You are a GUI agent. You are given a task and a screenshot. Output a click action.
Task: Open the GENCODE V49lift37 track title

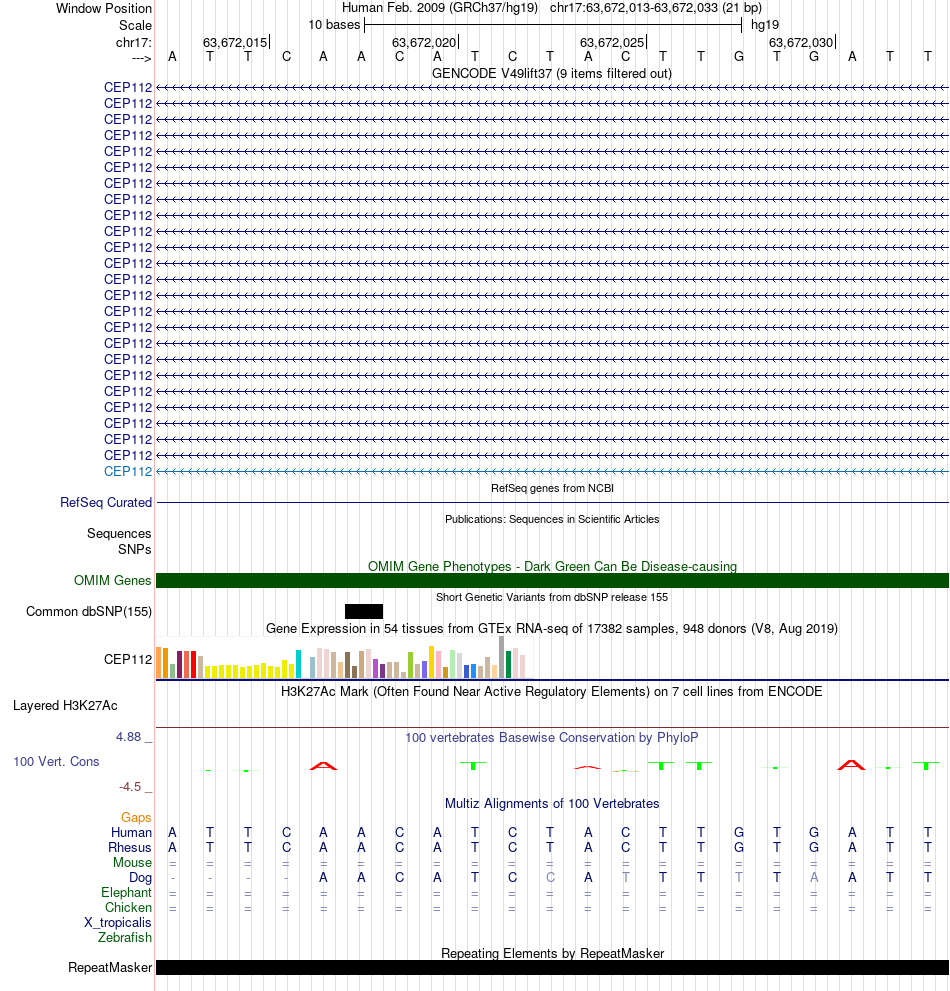pos(552,73)
